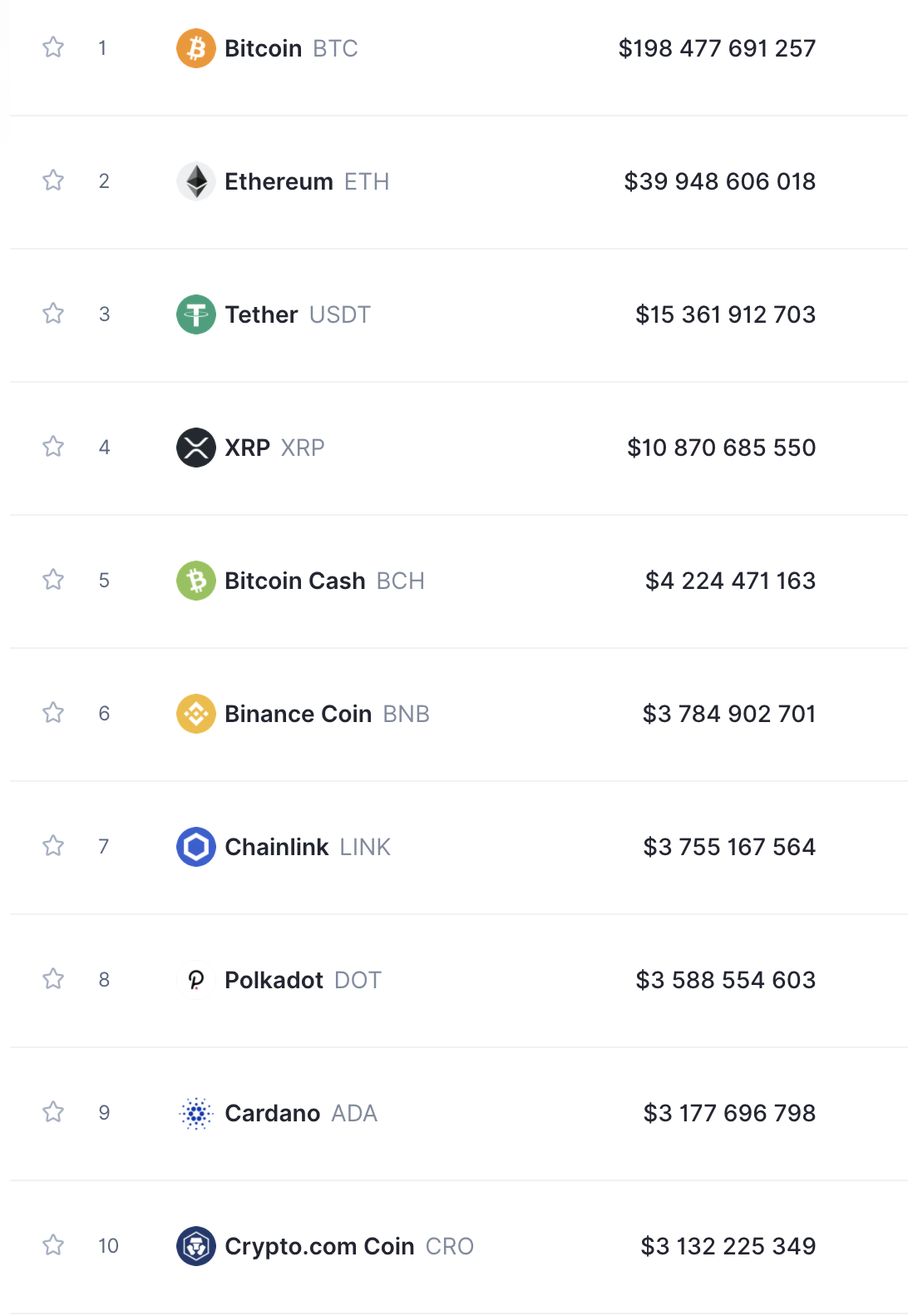Click the black XRP logo icon
Image resolution: width=908 pixels, height=1316 pixels.
pos(196,448)
